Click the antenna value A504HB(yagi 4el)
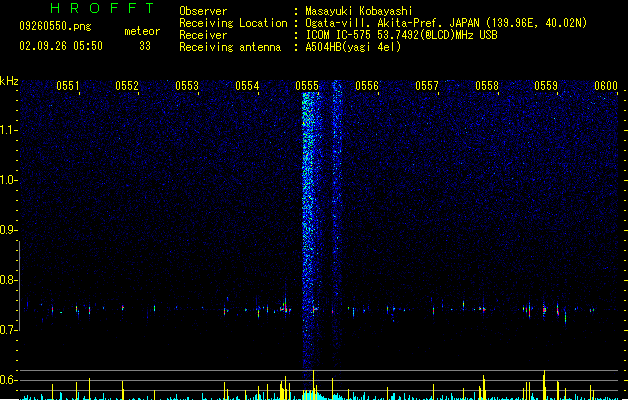The width and height of the screenshot is (629, 400). [x=353, y=47]
